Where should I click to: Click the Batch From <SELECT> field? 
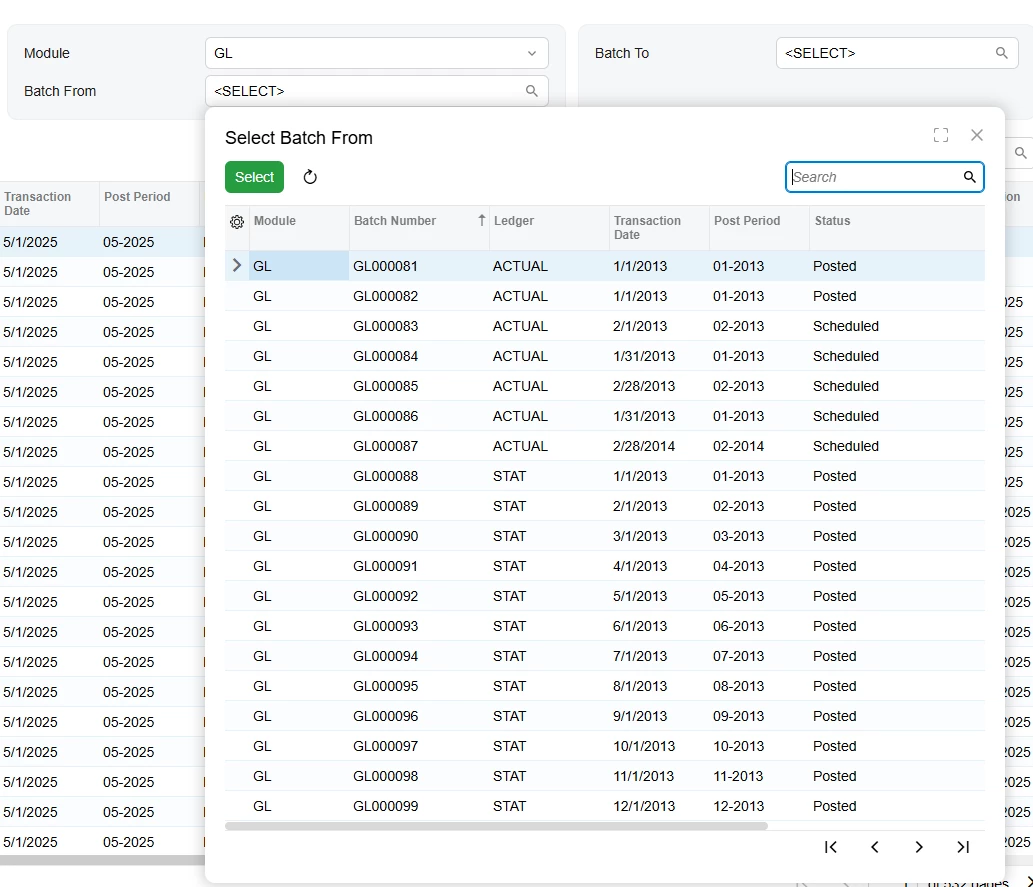coord(377,91)
